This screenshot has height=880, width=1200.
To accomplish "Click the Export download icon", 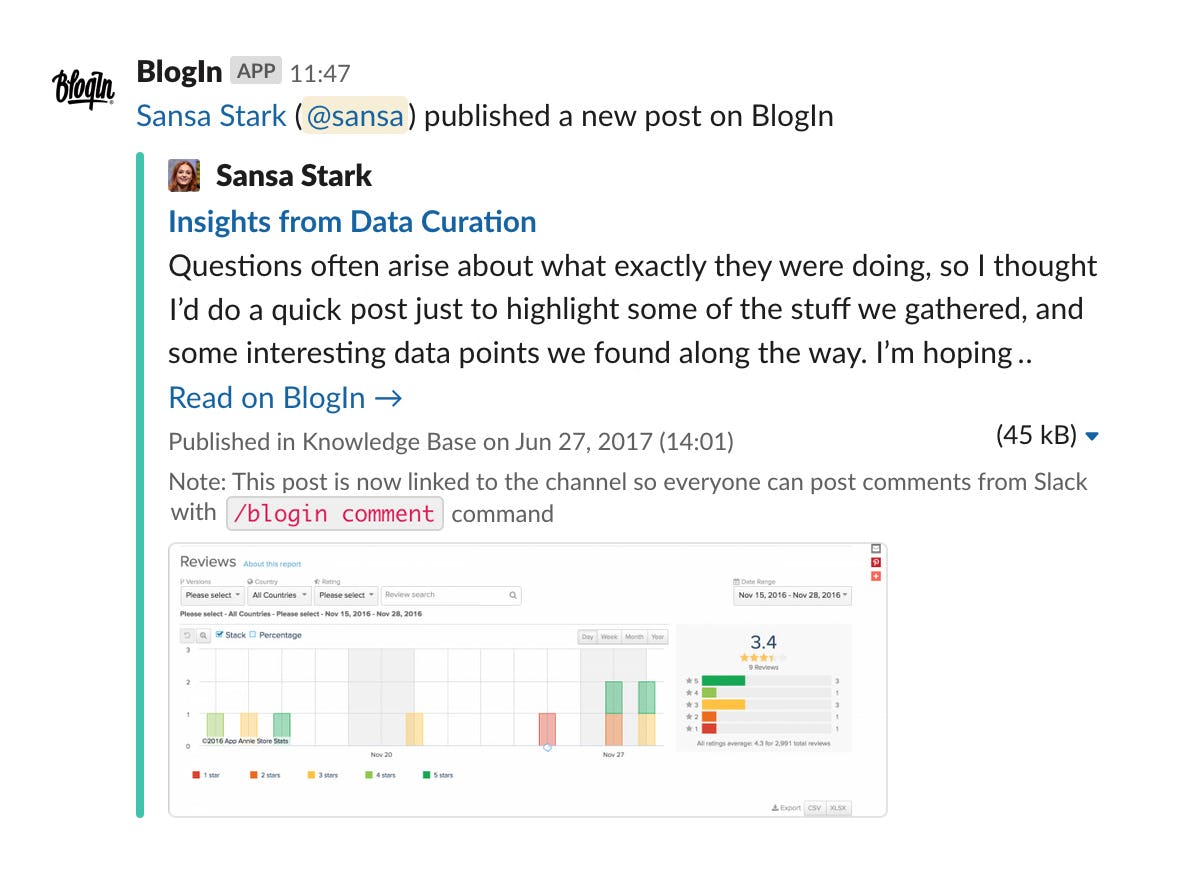I will pos(776,807).
